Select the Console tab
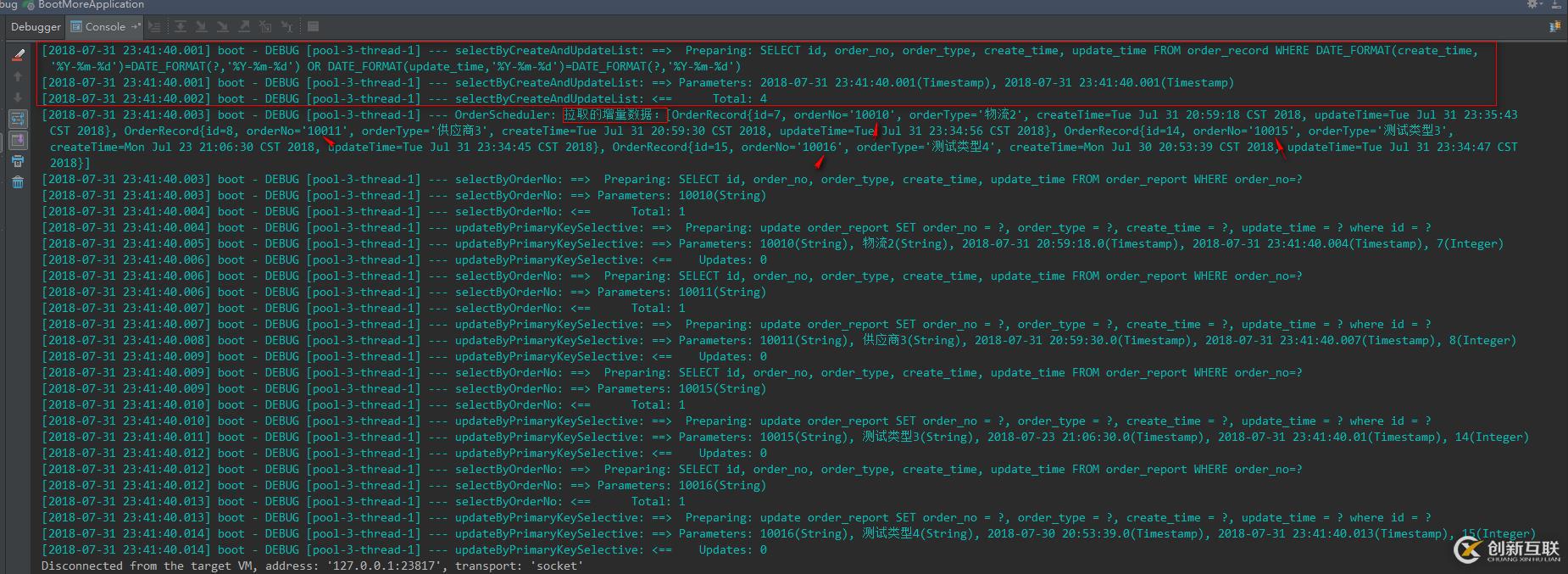The height and width of the screenshot is (574, 1568). [x=104, y=27]
